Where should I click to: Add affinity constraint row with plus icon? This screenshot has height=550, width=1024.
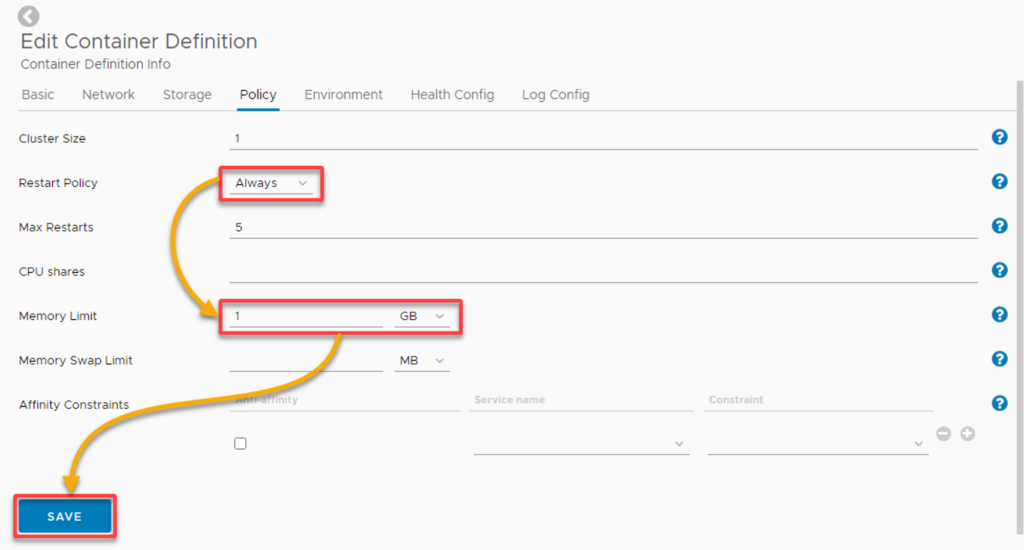tap(968, 434)
